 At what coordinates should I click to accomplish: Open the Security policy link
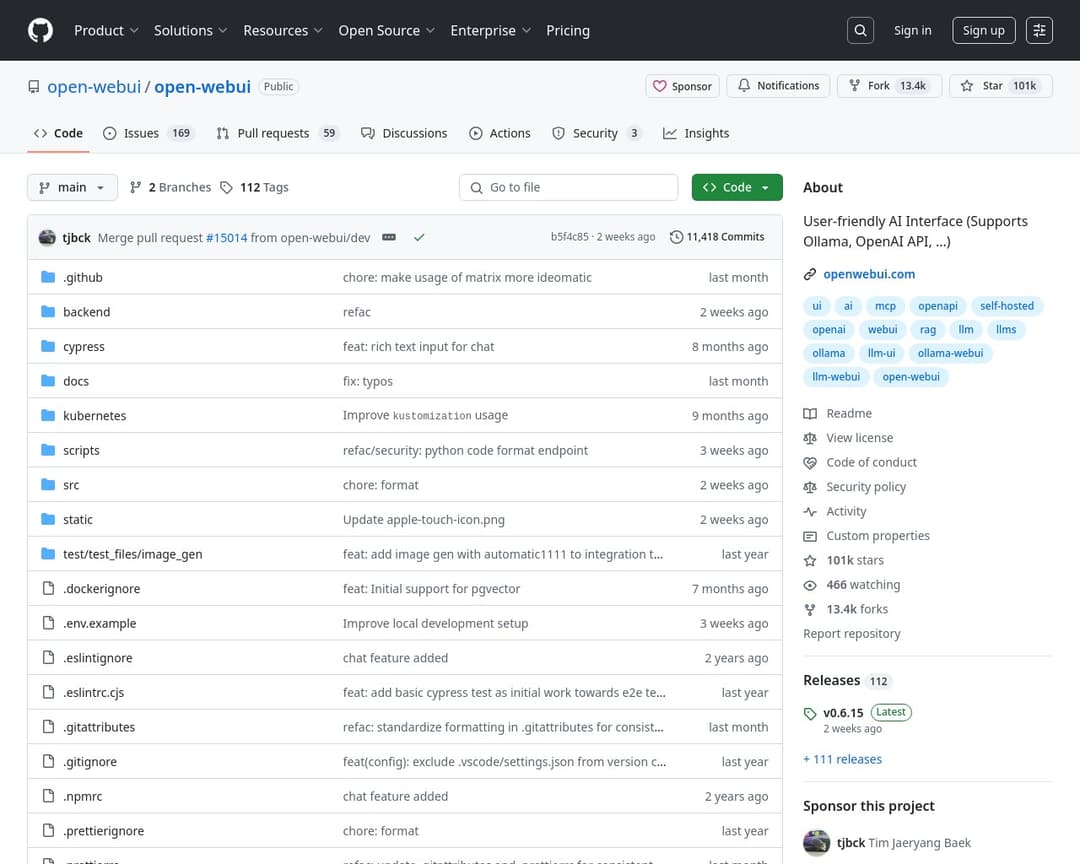(866, 487)
